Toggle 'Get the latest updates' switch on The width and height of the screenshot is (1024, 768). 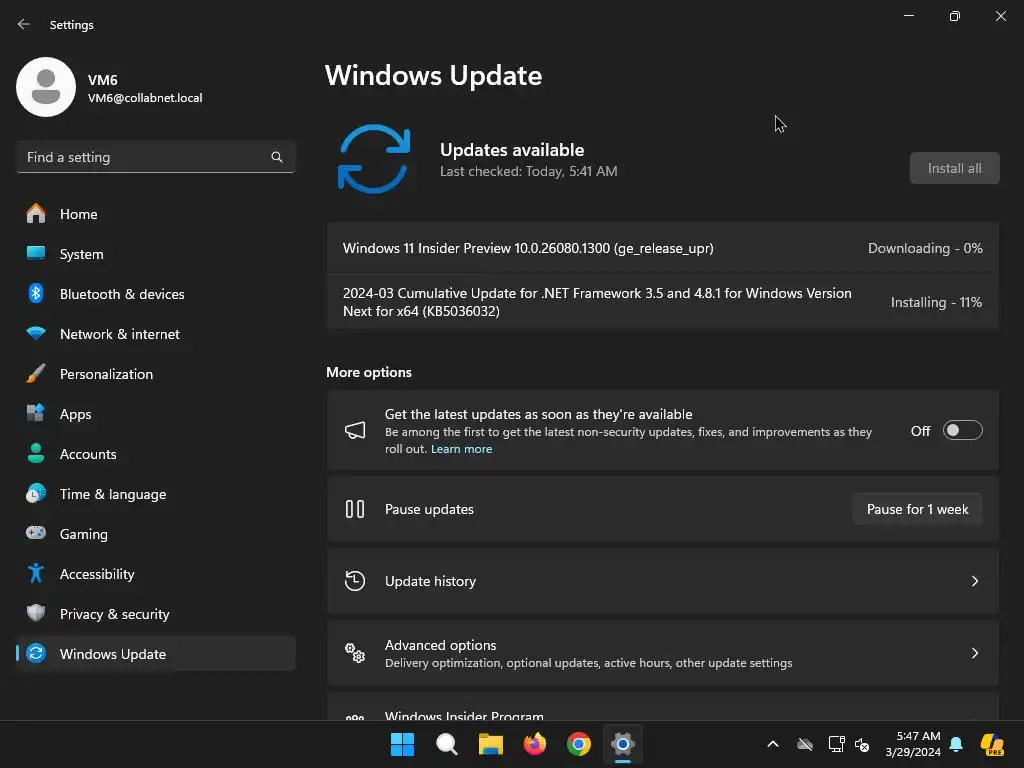click(963, 430)
